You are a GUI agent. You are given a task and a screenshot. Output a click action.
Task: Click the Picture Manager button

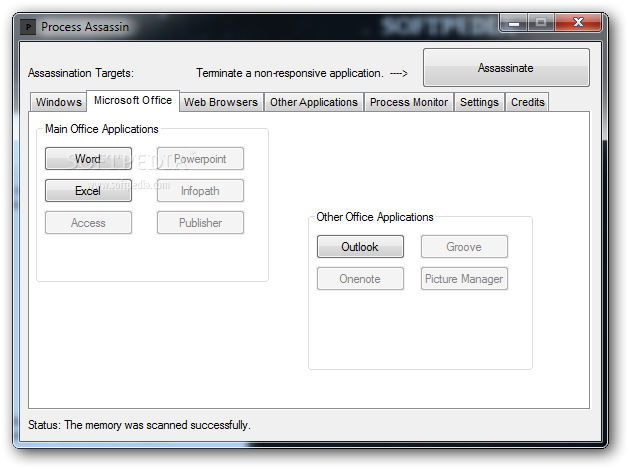464,278
